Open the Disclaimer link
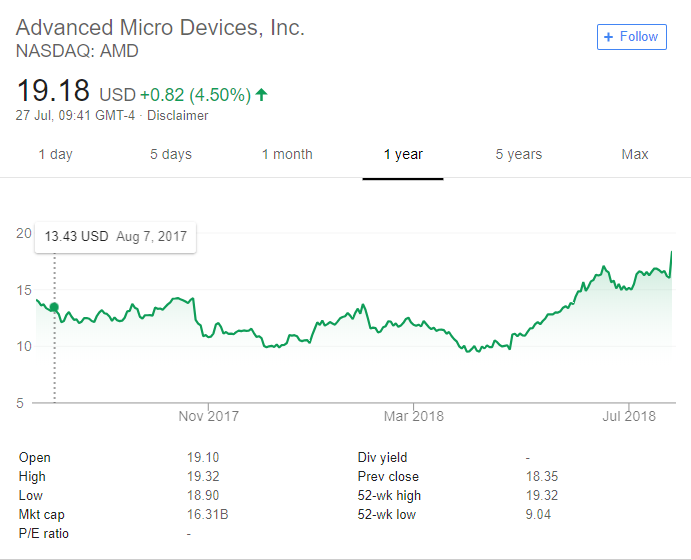 pos(177,115)
